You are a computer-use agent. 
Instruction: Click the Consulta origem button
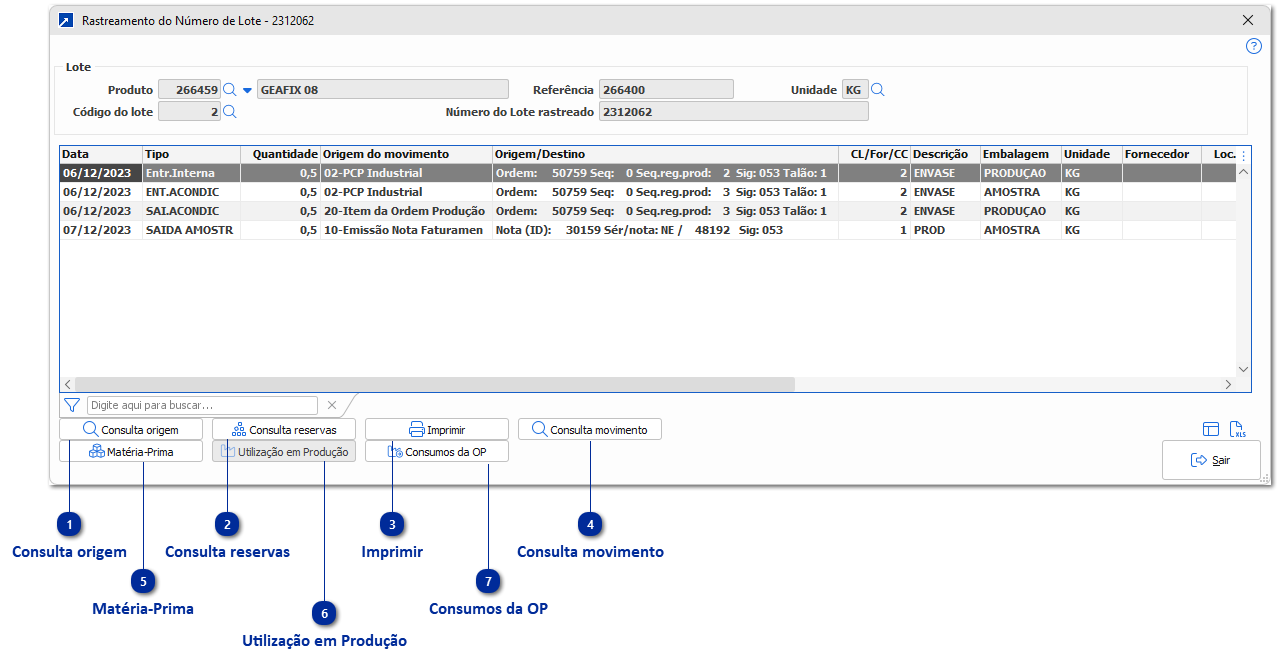pyautogui.click(x=131, y=430)
